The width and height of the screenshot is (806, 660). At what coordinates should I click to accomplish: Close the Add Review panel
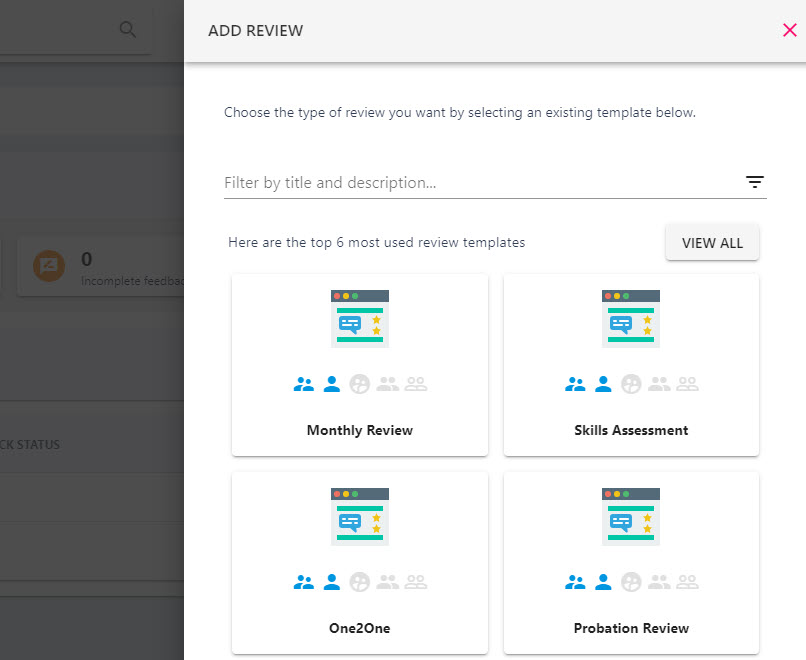click(790, 30)
